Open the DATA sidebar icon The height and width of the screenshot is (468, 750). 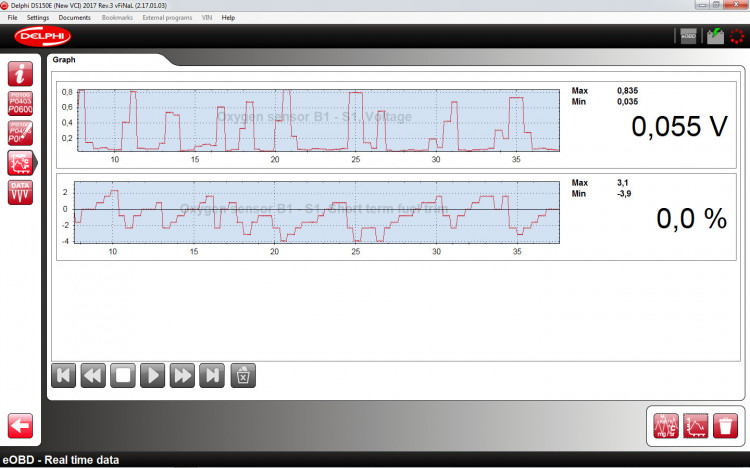[20, 192]
